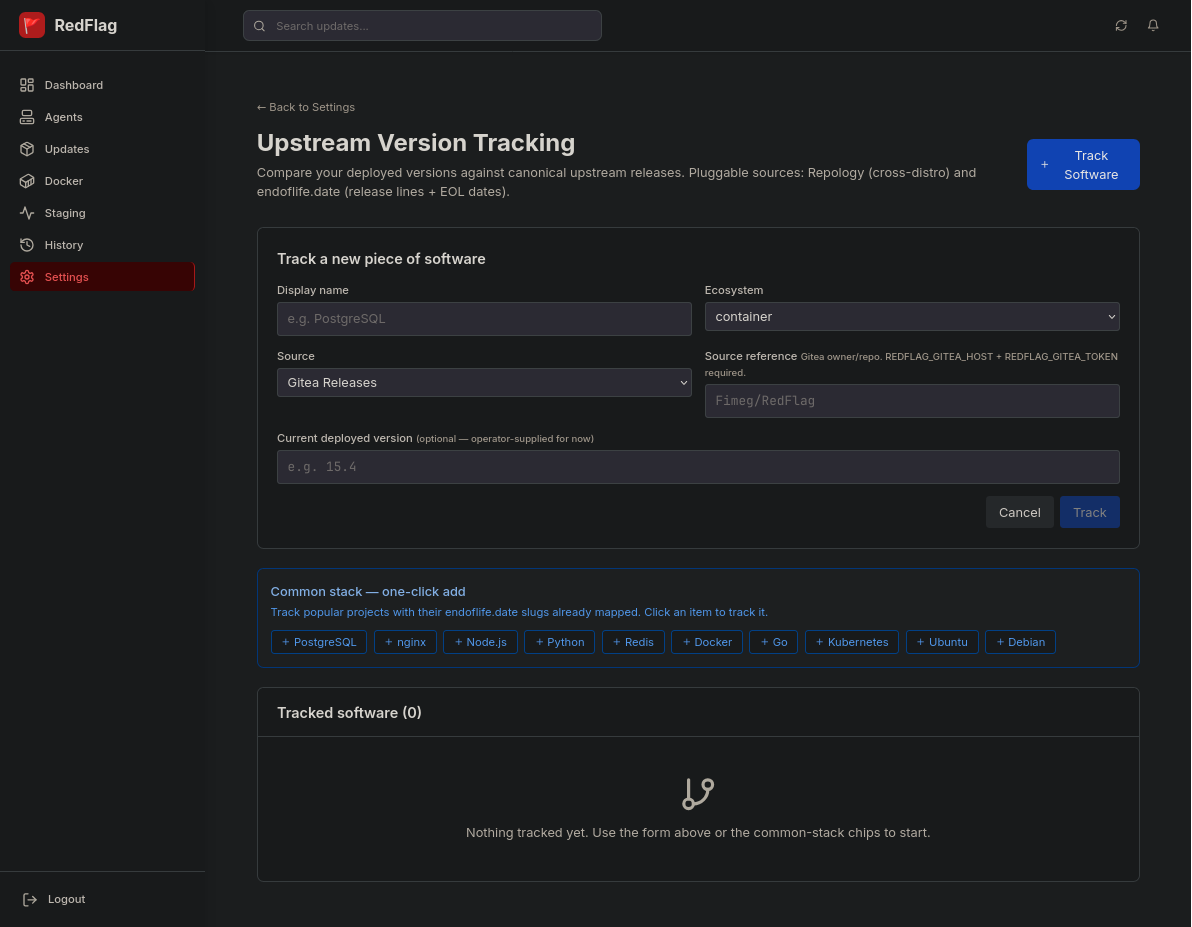Focus the Source reference input field
The width and height of the screenshot is (1192, 927).
click(x=911, y=401)
